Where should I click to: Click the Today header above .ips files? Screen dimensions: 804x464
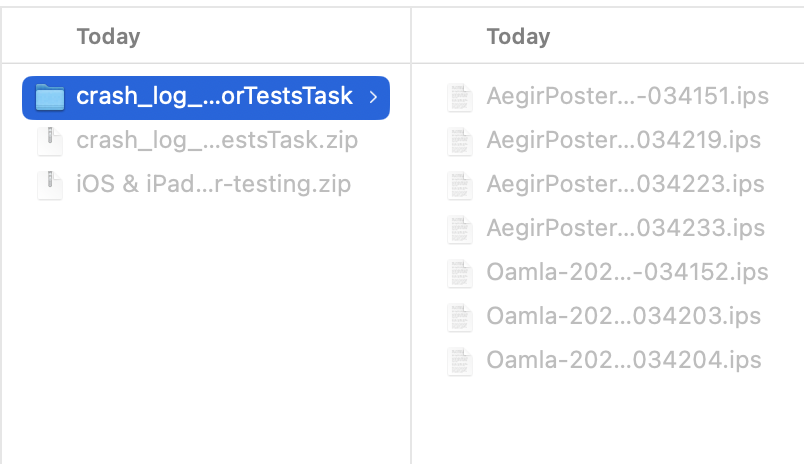[x=518, y=37]
